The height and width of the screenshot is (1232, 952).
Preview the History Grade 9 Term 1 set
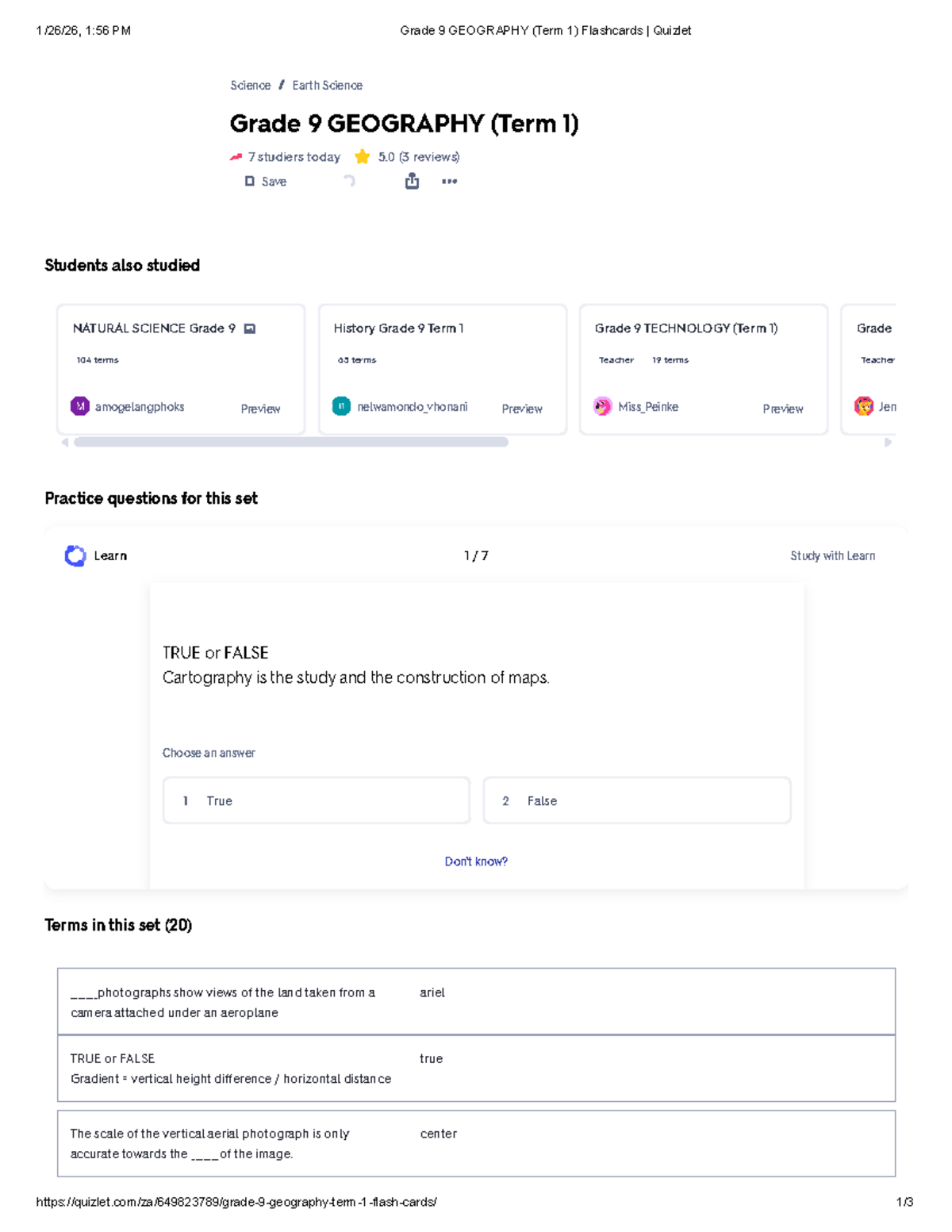pyautogui.click(x=522, y=409)
